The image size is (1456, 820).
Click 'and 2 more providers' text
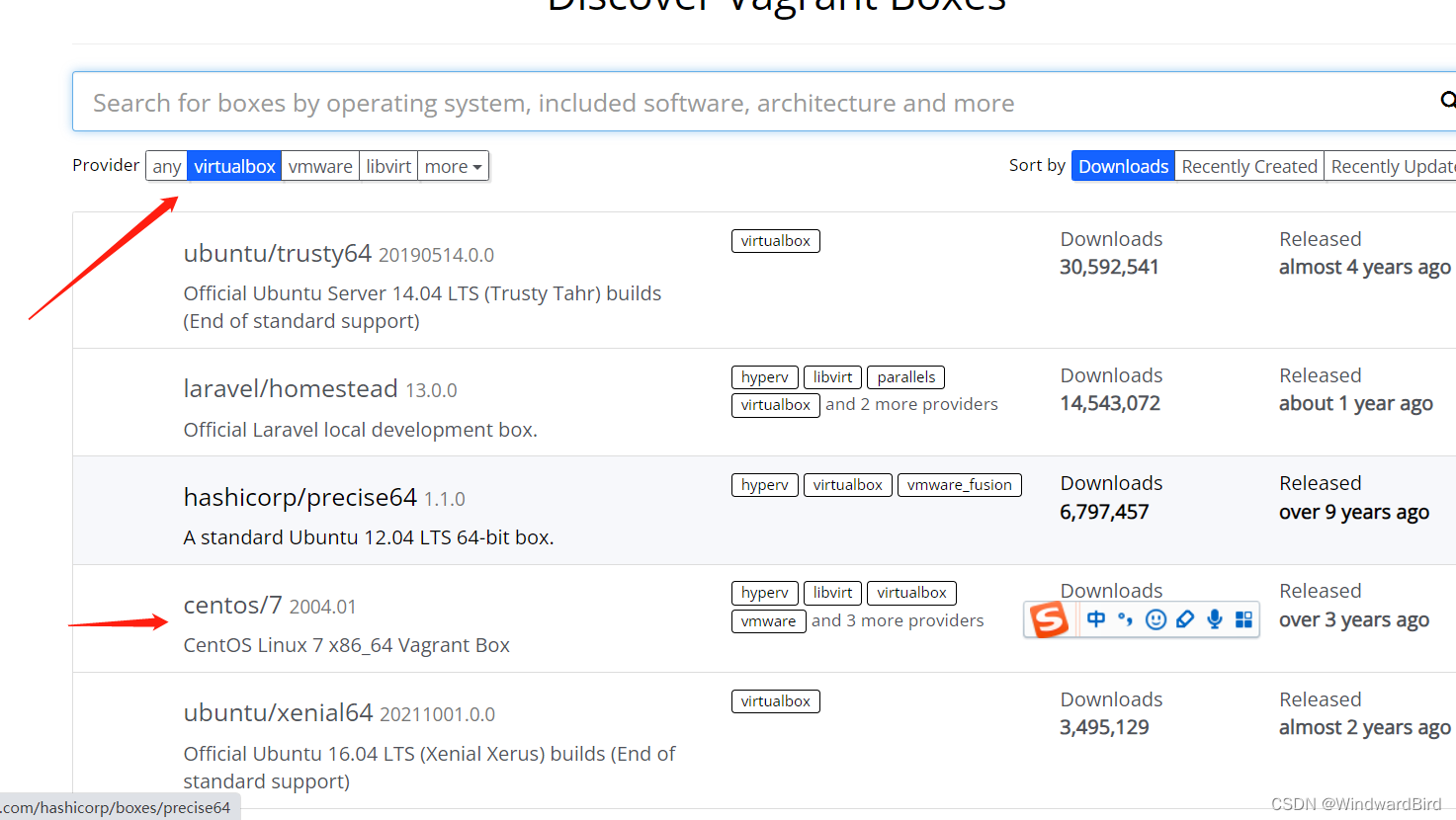point(911,404)
